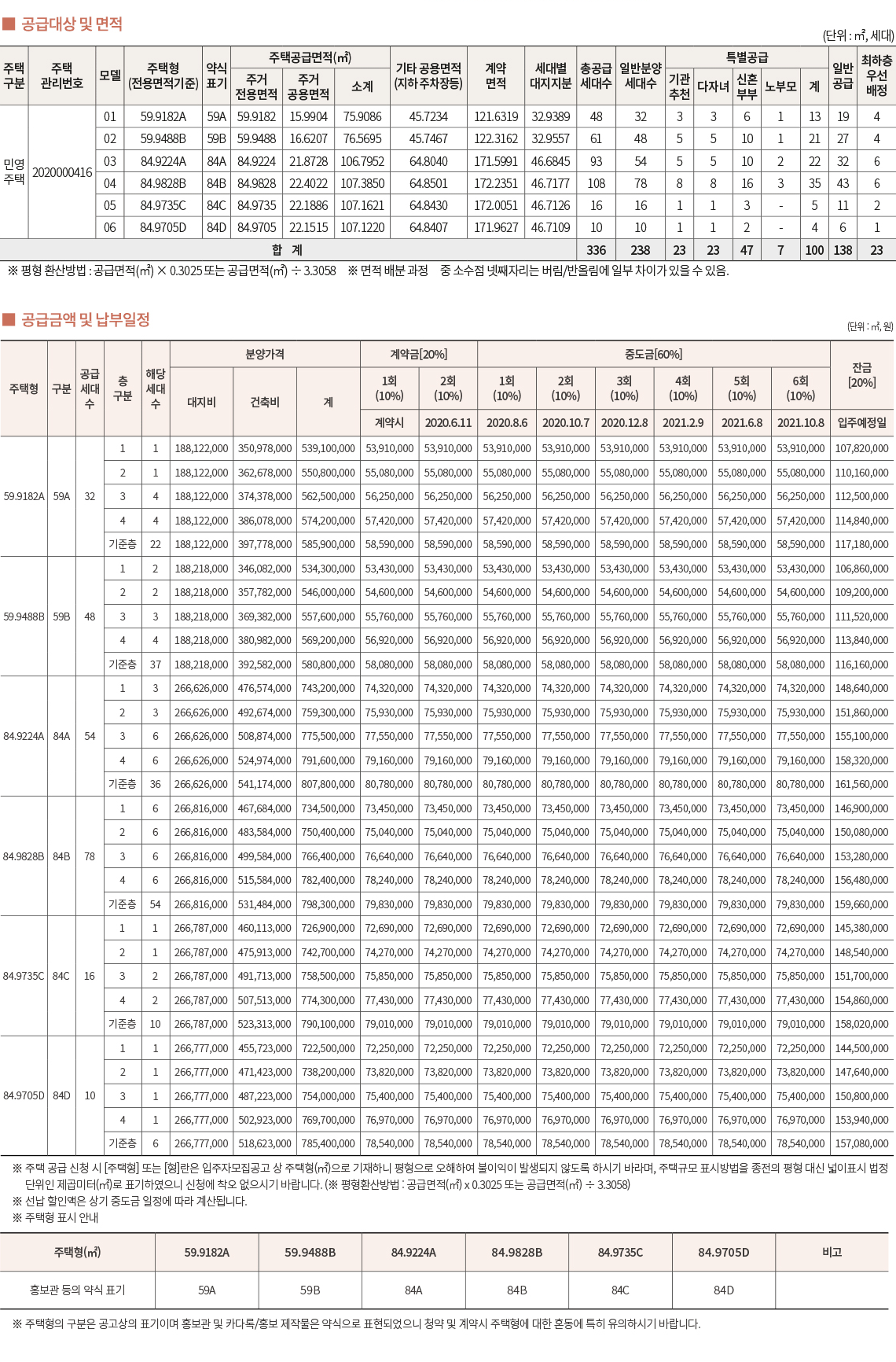The image size is (896, 1362).
Task: Select subtotal value '75.9086'
Action: coord(362,116)
